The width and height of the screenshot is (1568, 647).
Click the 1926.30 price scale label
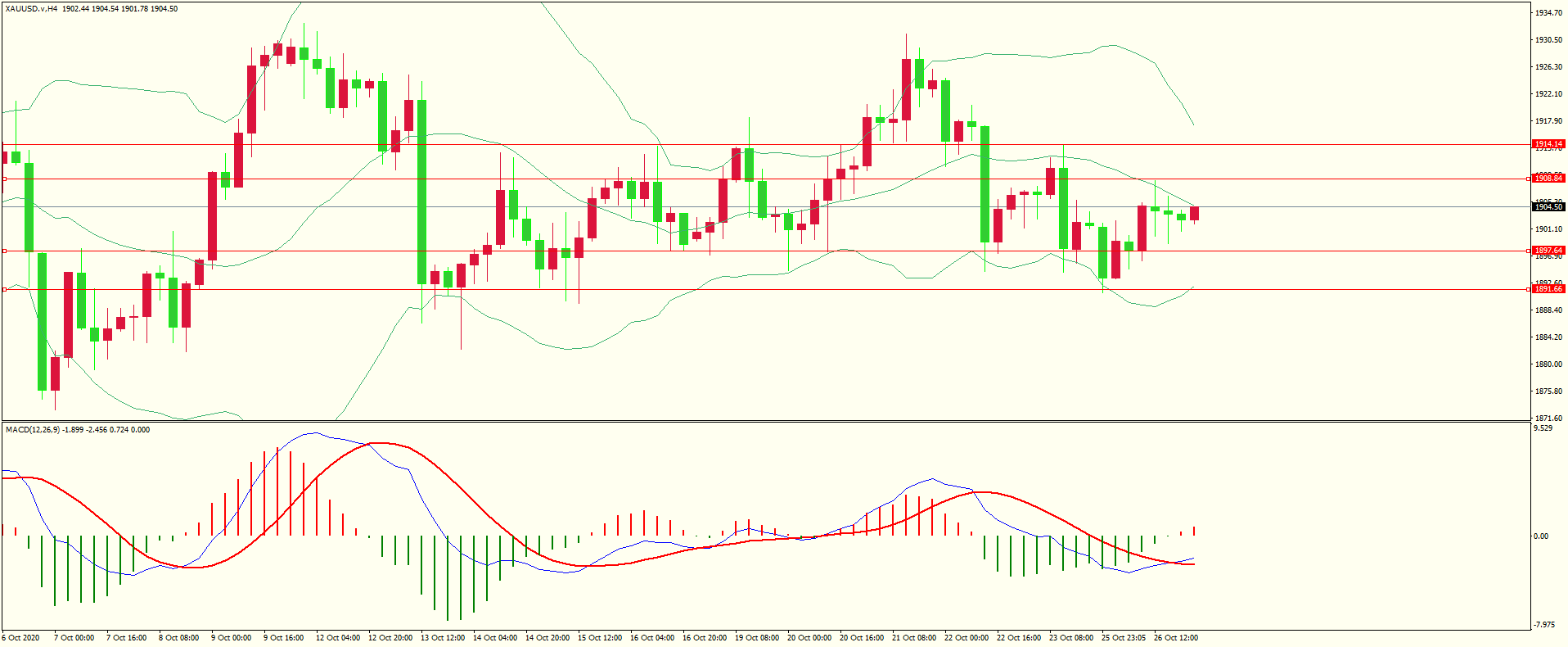pos(1549,67)
